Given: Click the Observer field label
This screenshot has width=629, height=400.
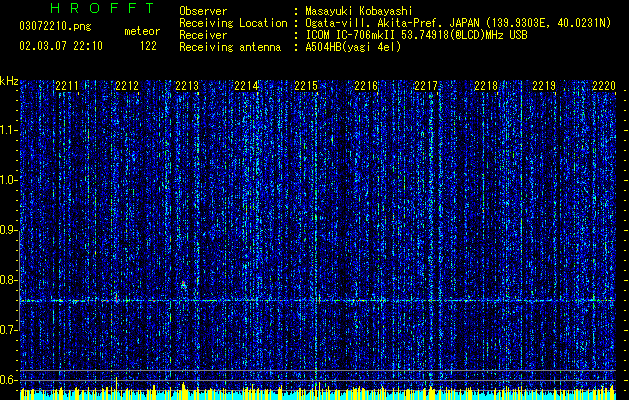Looking at the screenshot, I should click(x=203, y=11).
